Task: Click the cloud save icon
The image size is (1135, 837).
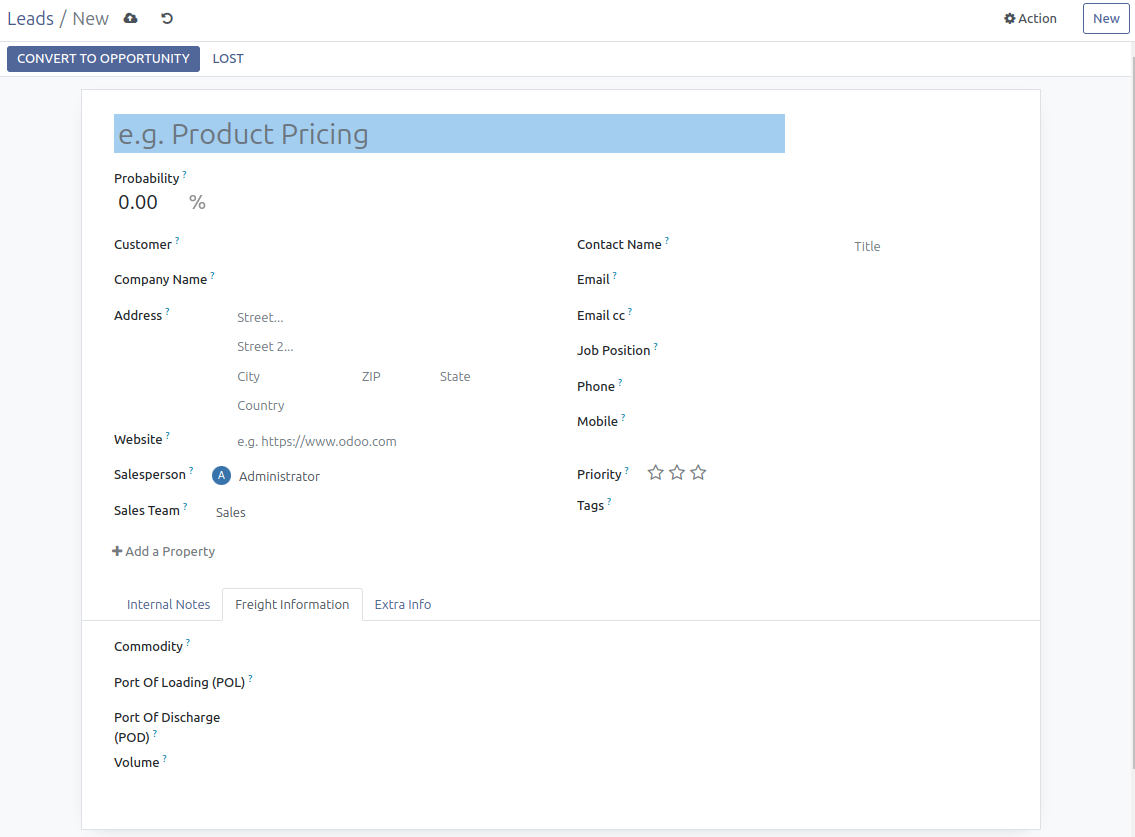Action: tap(130, 19)
